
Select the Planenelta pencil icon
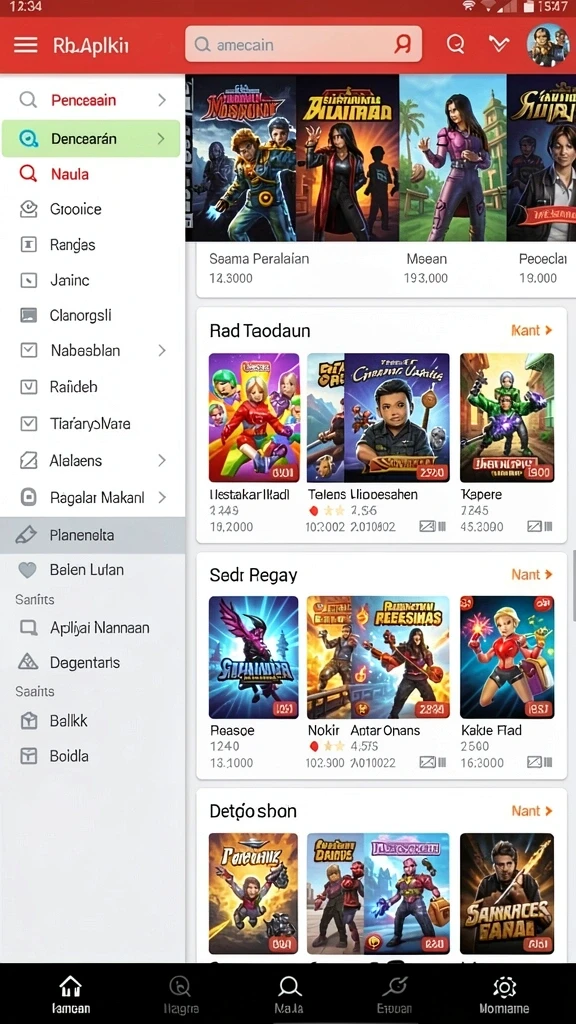click(26, 535)
